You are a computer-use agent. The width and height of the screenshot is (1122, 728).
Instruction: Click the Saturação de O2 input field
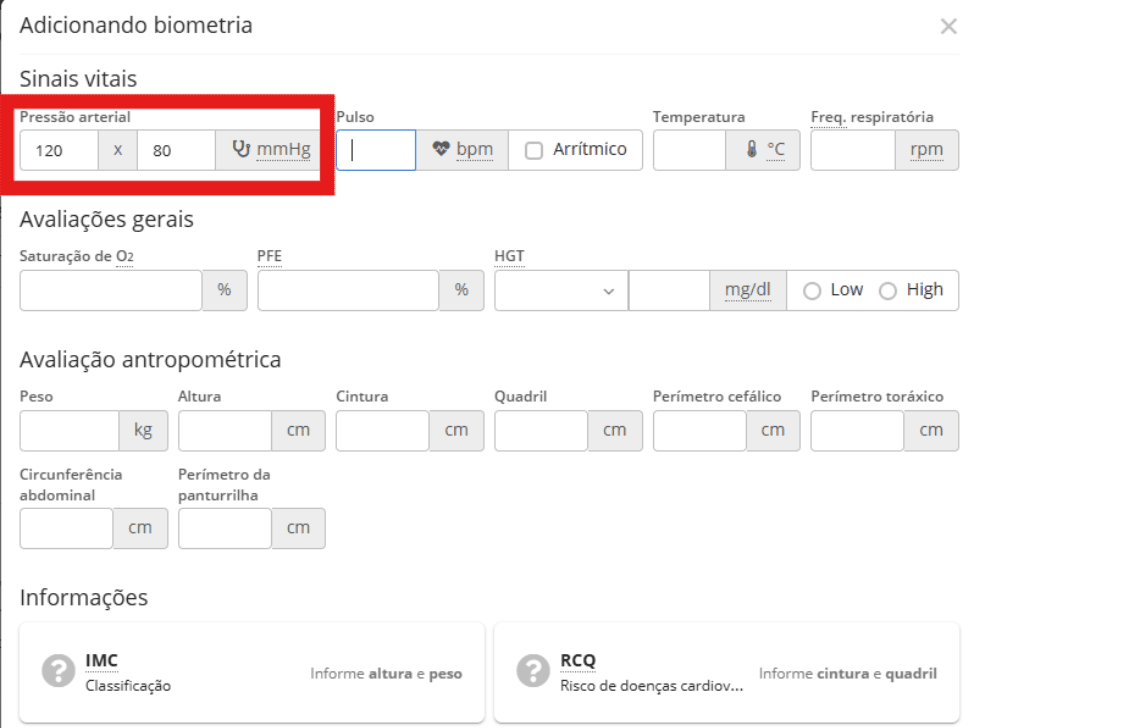point(110,290)
